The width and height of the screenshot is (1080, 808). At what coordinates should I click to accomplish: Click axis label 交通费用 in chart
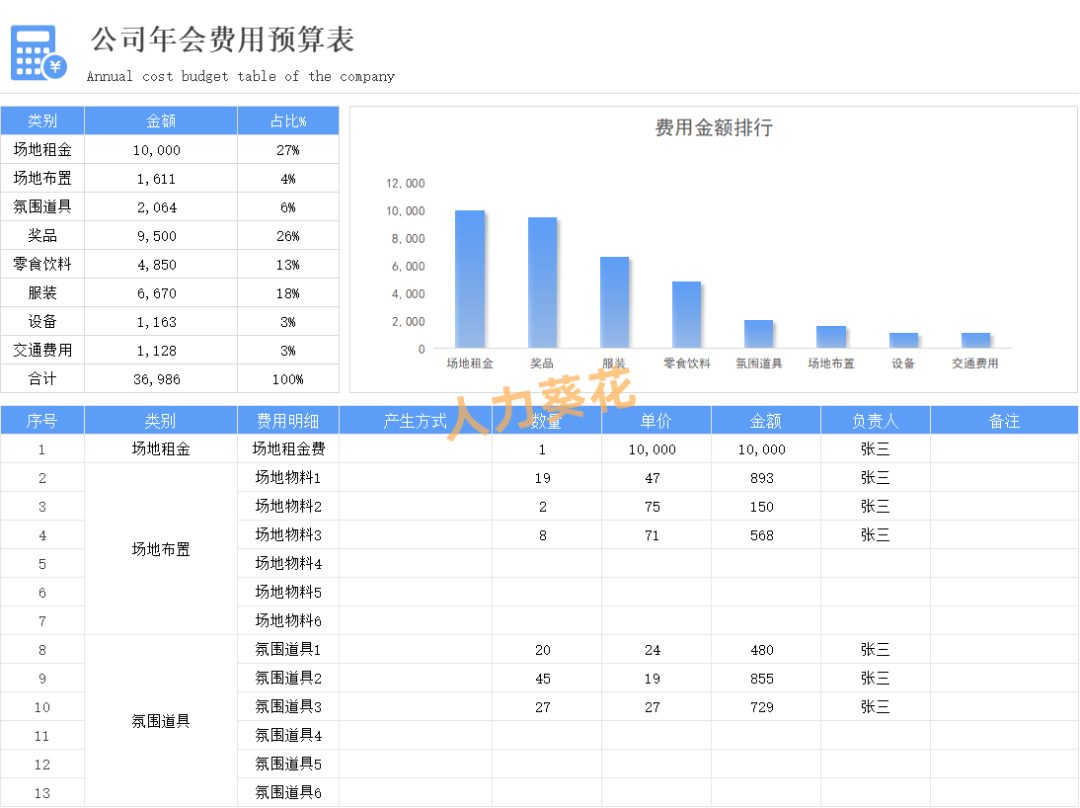(x=975, y=363)
